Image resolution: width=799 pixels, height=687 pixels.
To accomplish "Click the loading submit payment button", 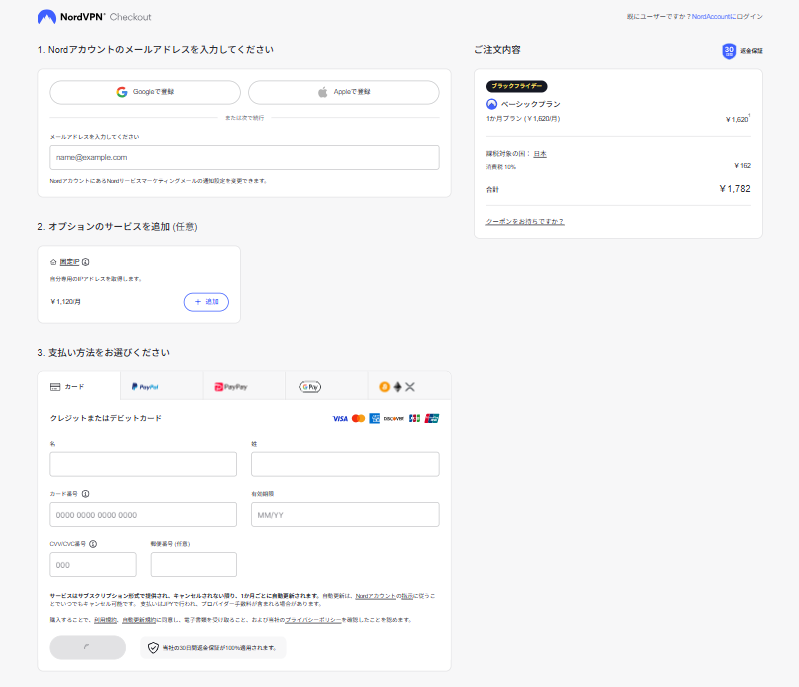I will coord(88,647).
